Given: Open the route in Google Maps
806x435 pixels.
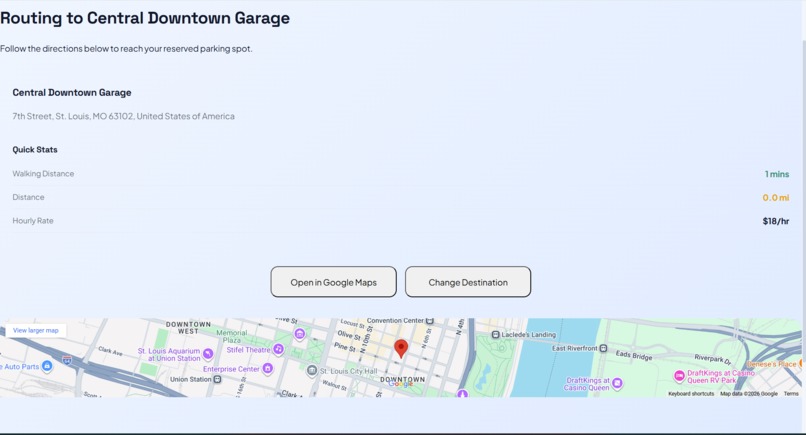Looking at the screenshot, I should (334, 282).
